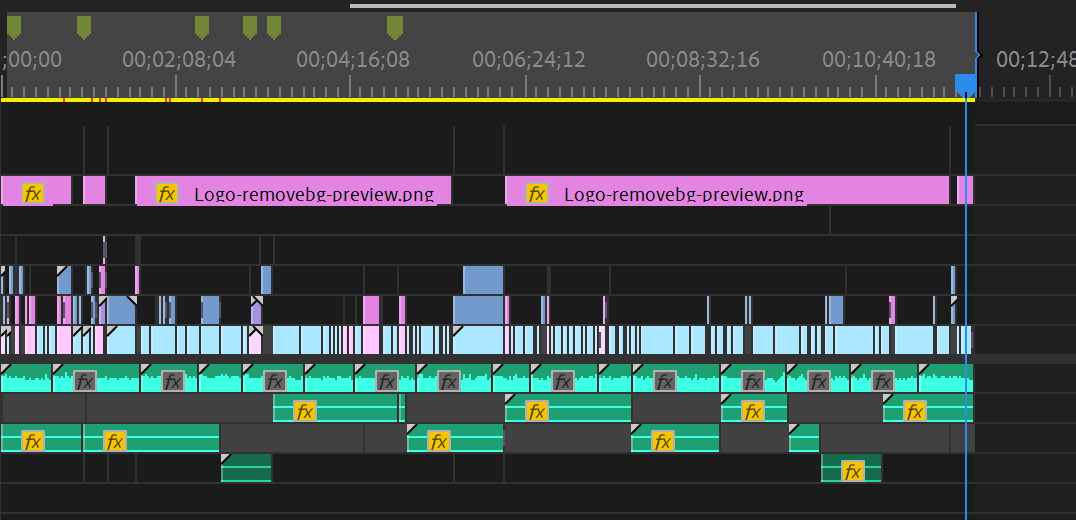Image resolution: width=1076 pixels, height=520 pixels.
Task: Grab the blue playhead handle on the time ruler
Action: click(966, 85)
